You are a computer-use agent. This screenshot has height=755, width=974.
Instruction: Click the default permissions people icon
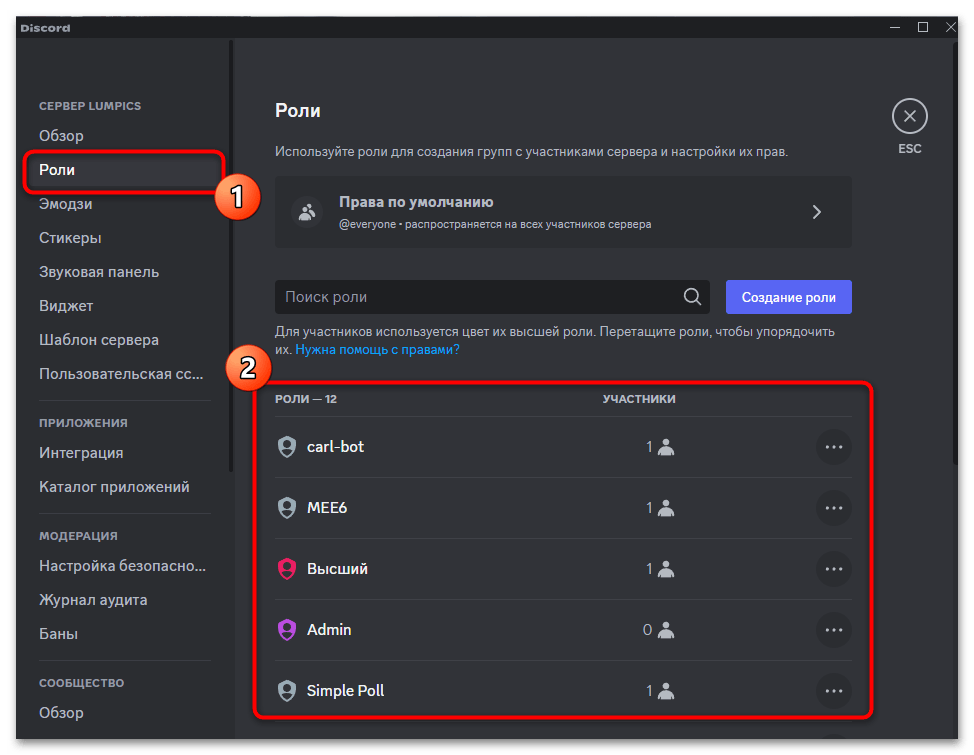(305, 212)
